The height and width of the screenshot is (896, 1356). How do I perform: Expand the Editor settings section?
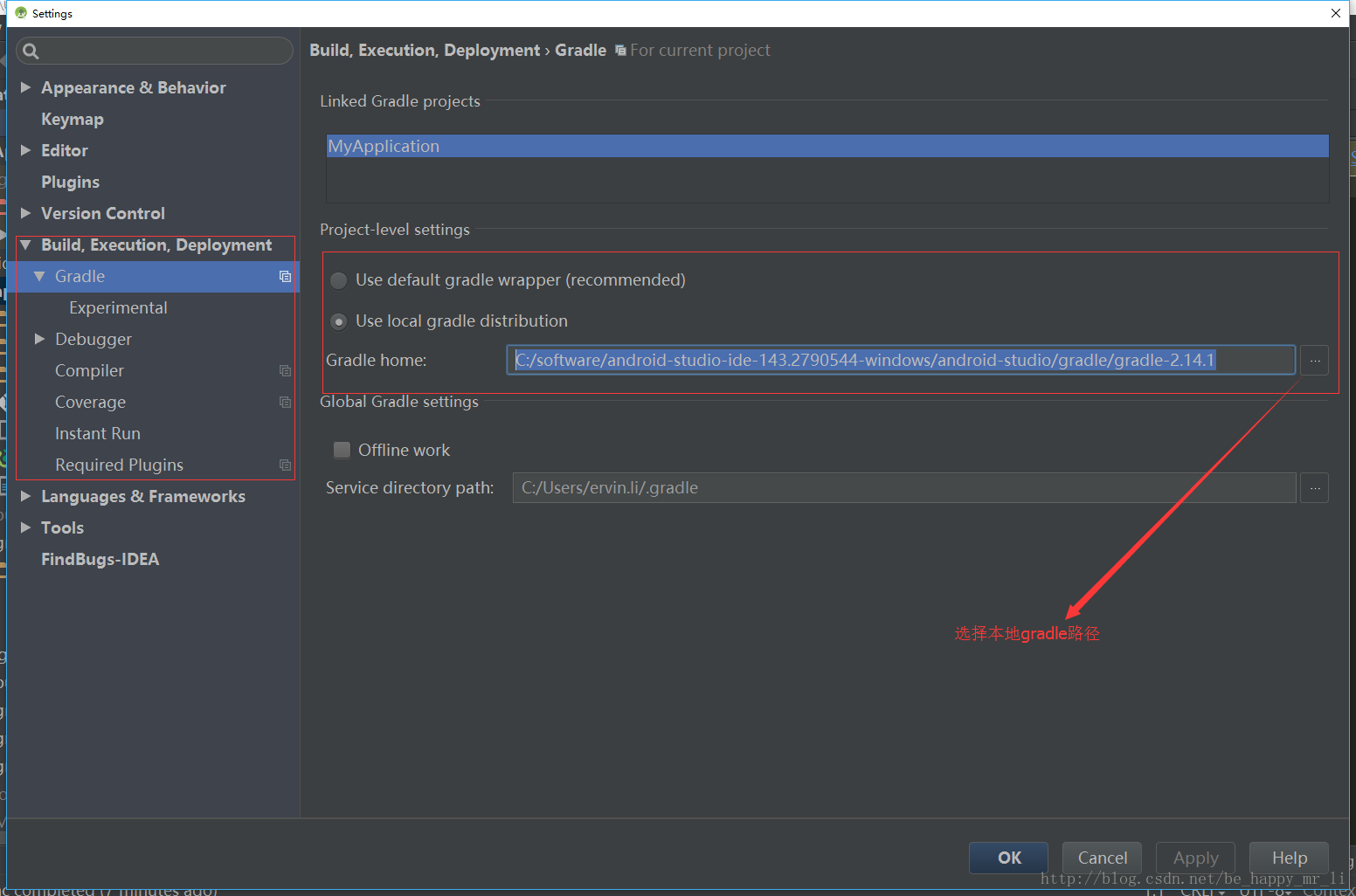click(x=26, y=150)
